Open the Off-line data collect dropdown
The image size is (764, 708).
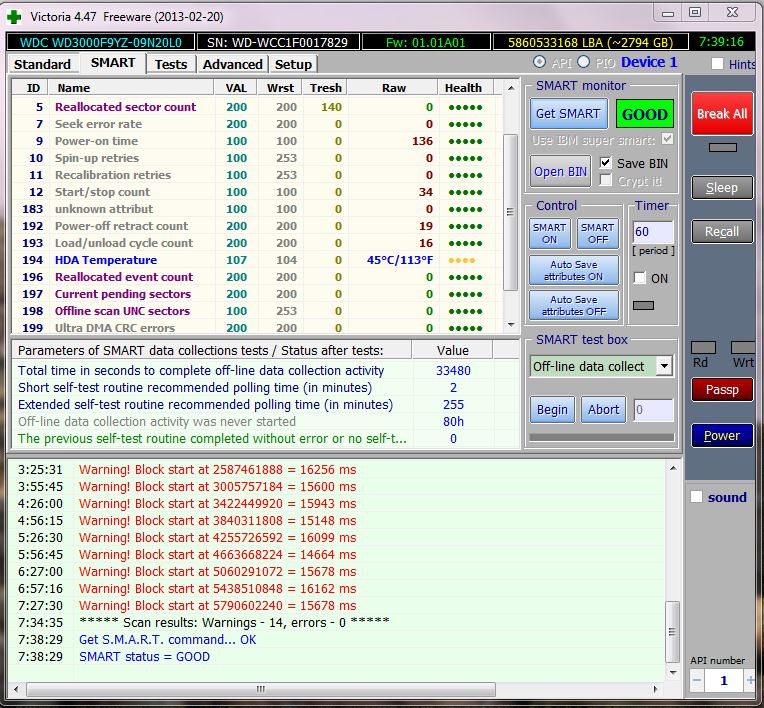(664, 366)
